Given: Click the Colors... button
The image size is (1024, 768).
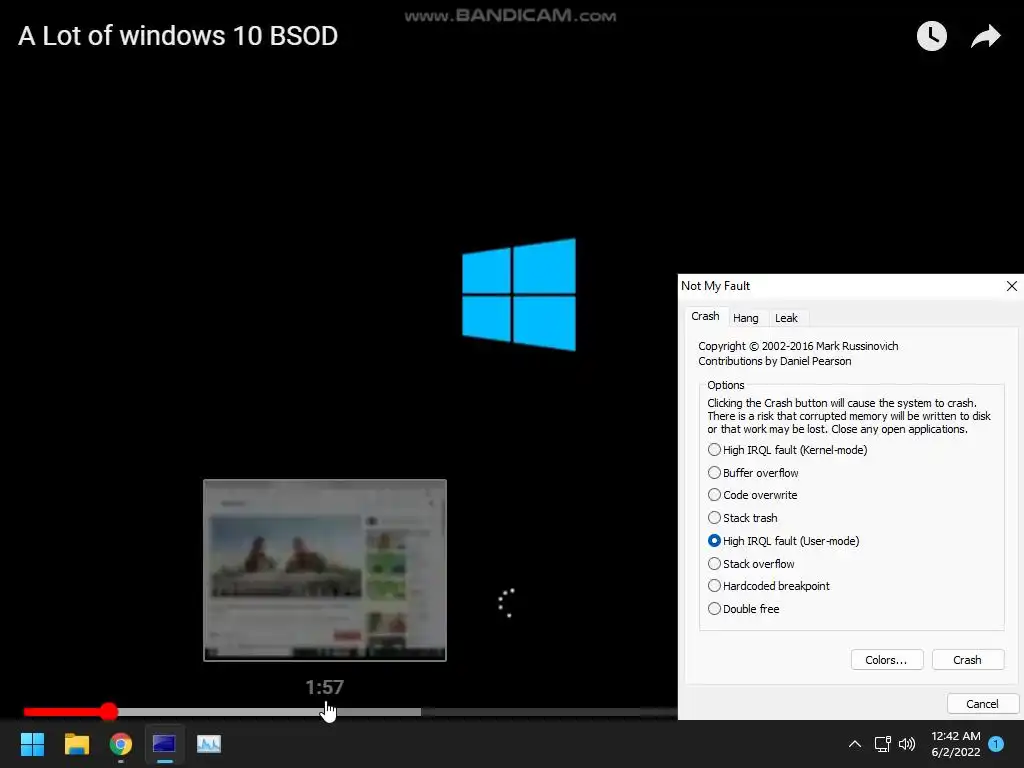Looking at the screenshot, I should [x=887, y=660].
